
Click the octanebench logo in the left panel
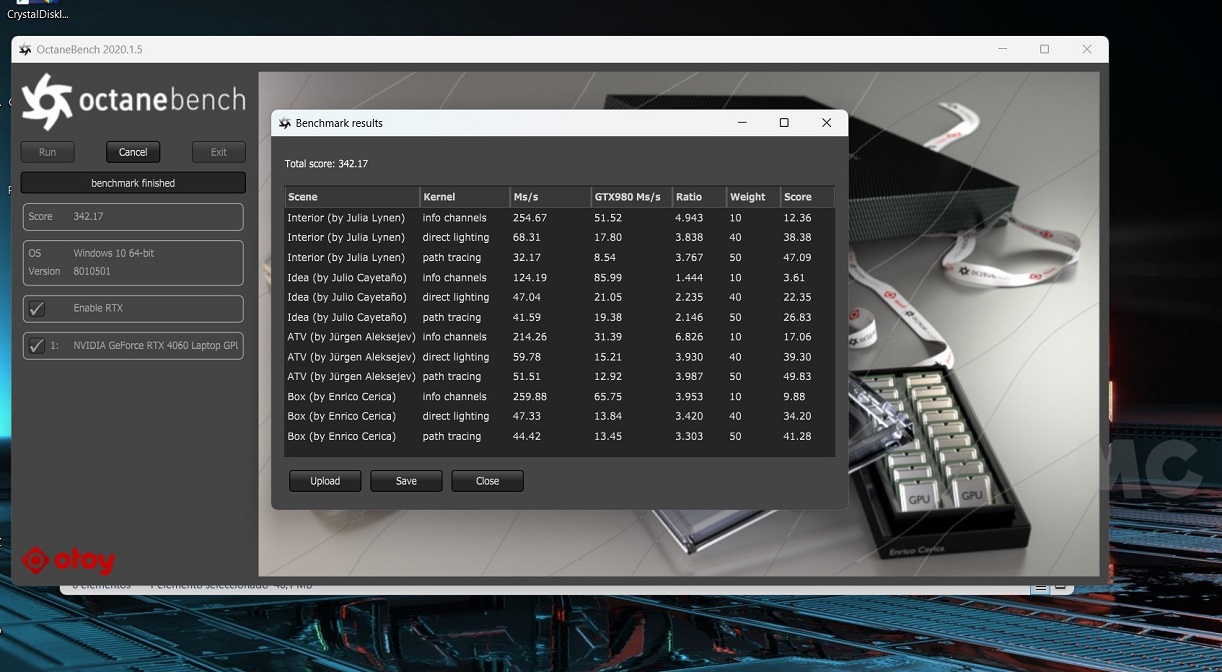click(x=133, y=101)
